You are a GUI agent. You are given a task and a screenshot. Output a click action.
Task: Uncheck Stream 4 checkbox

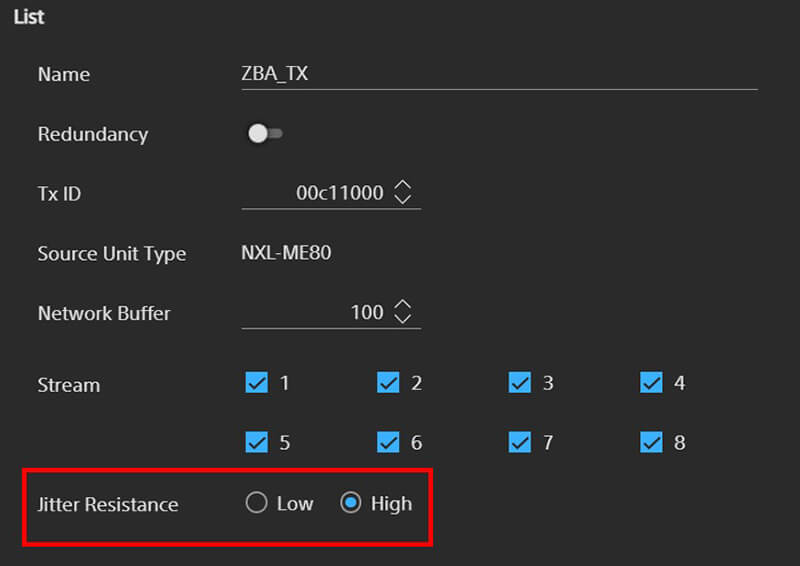652,382
